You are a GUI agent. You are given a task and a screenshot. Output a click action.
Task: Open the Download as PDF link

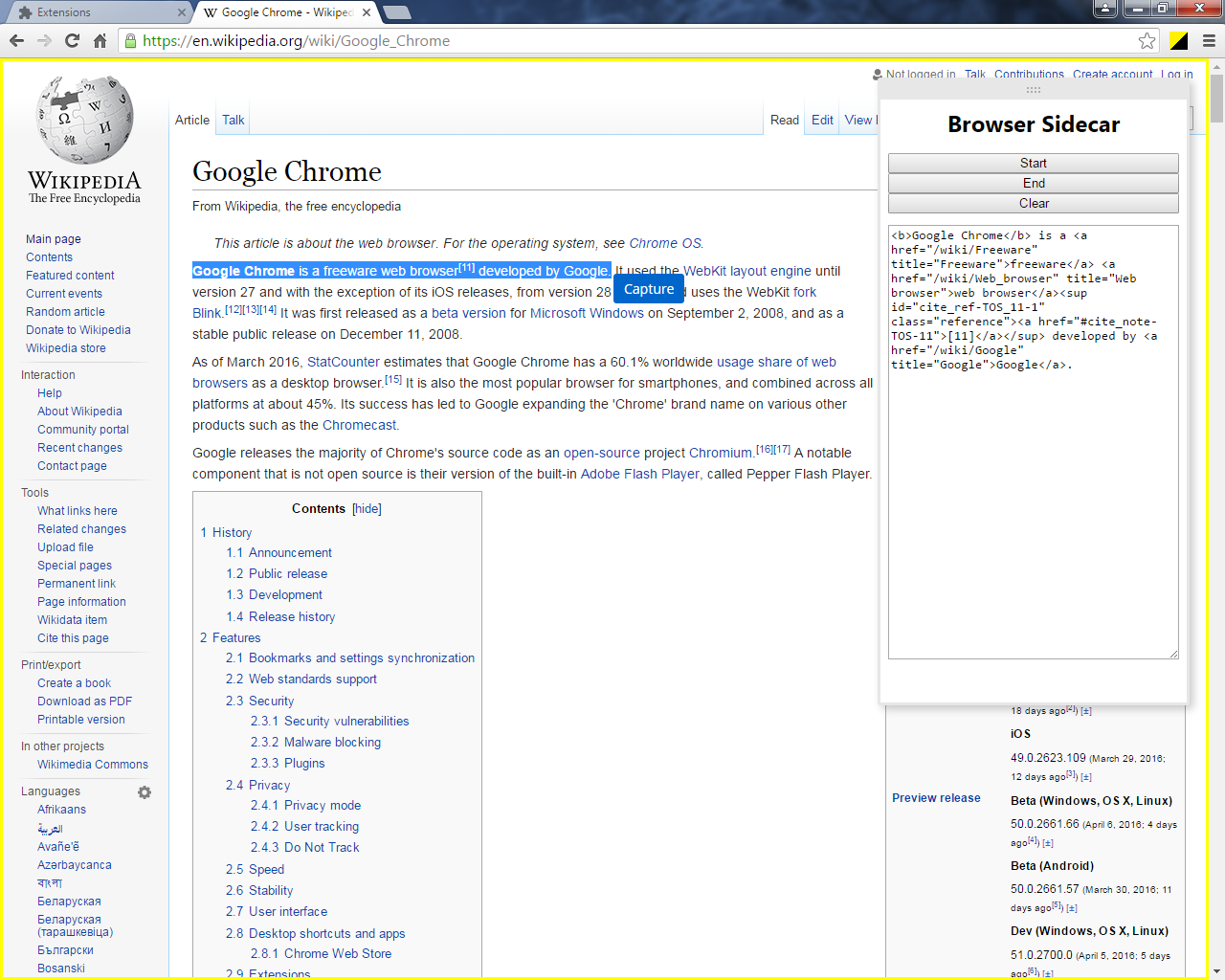click(x=84, y=702)
